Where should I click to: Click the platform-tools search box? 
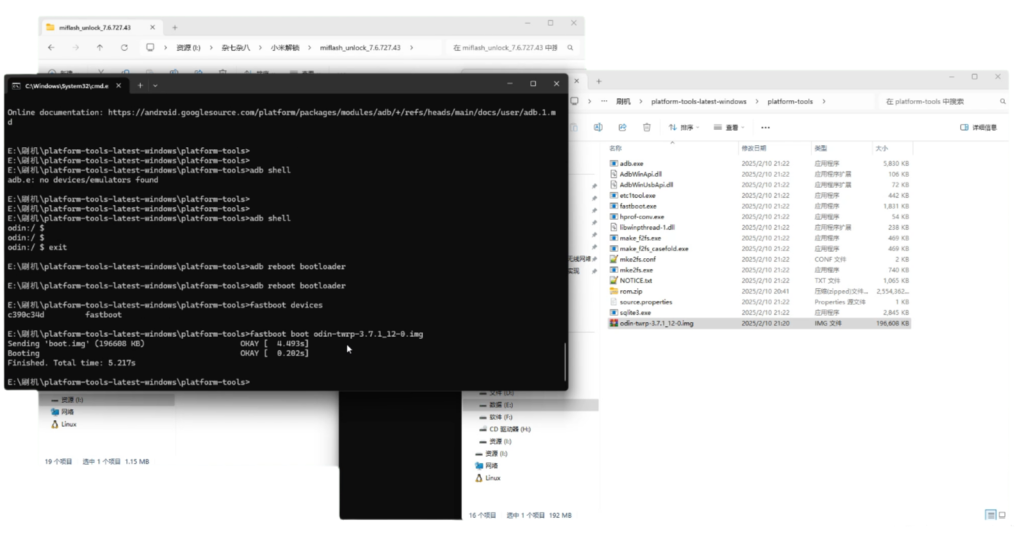[x=935, y=101]
